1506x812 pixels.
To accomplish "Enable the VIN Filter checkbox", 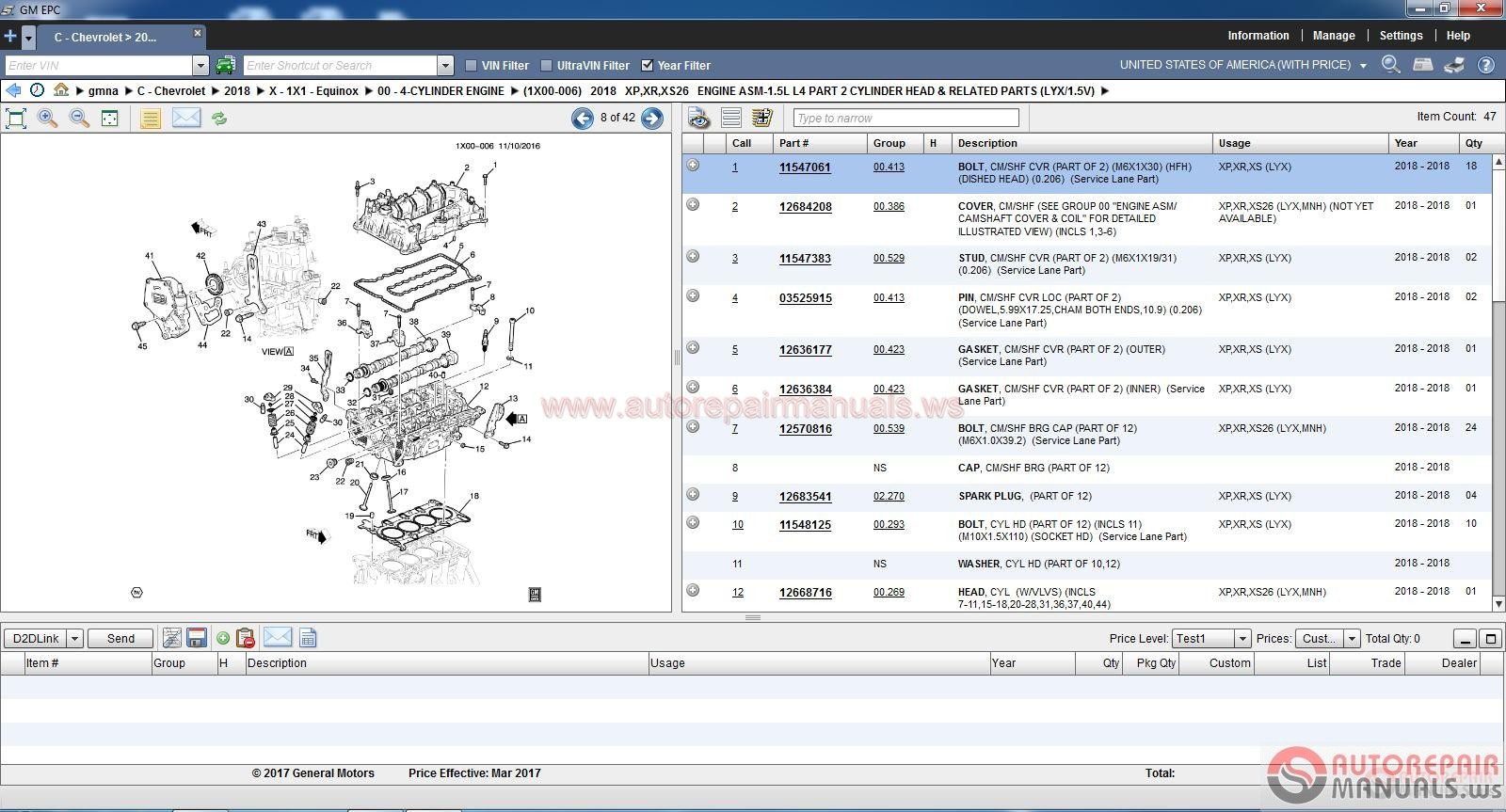I will click(x=472, y=66).
